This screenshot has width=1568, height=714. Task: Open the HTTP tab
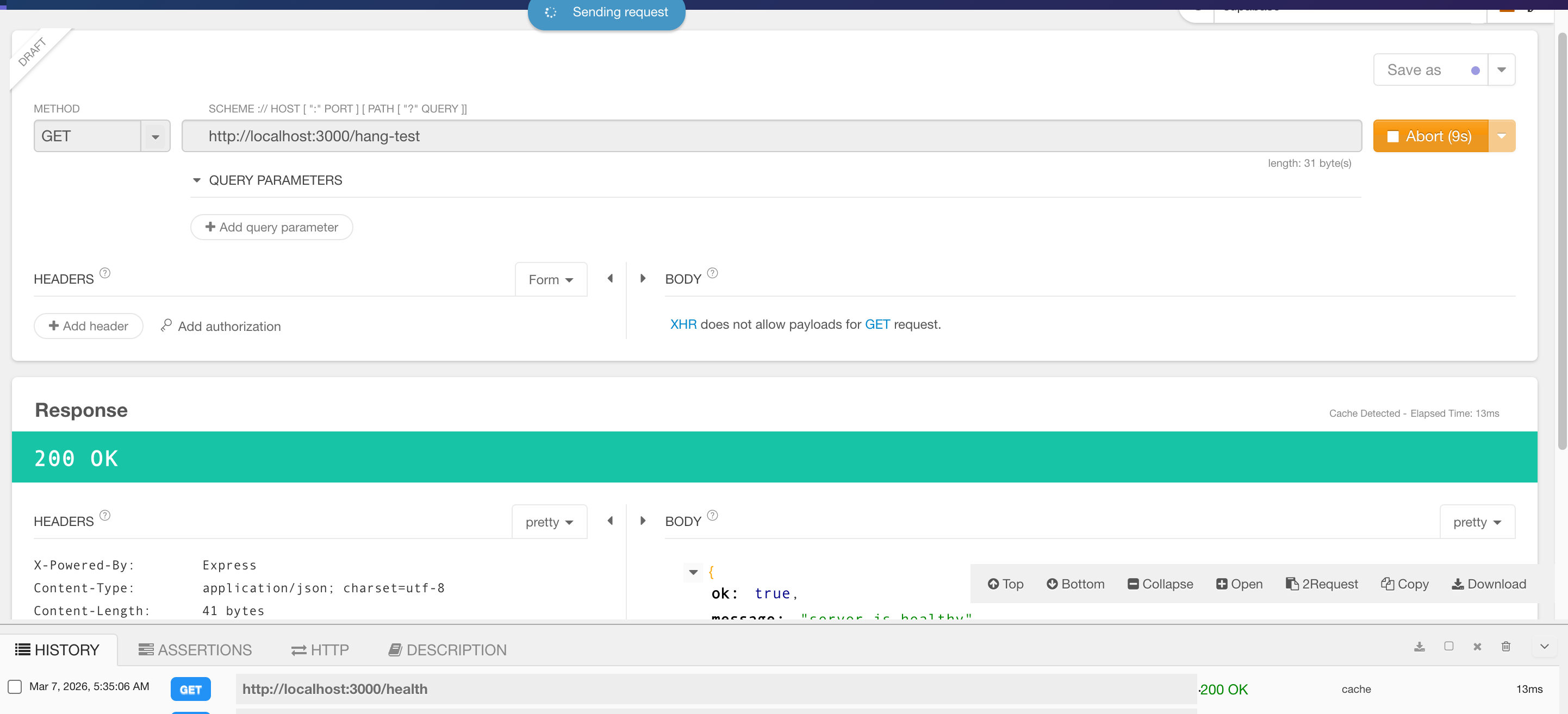(320, 650)
